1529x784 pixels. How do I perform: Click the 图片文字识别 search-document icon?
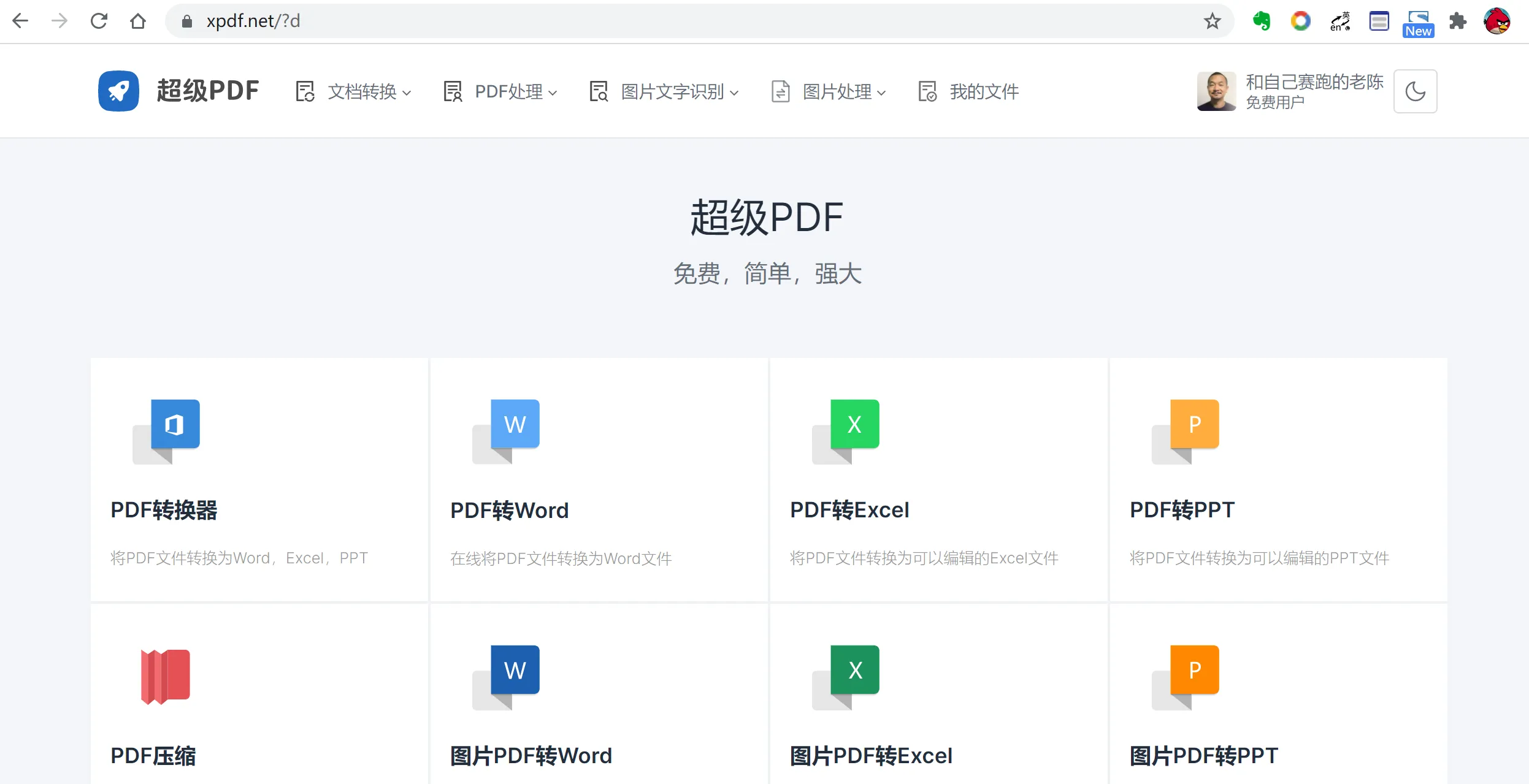pos(599,91)
